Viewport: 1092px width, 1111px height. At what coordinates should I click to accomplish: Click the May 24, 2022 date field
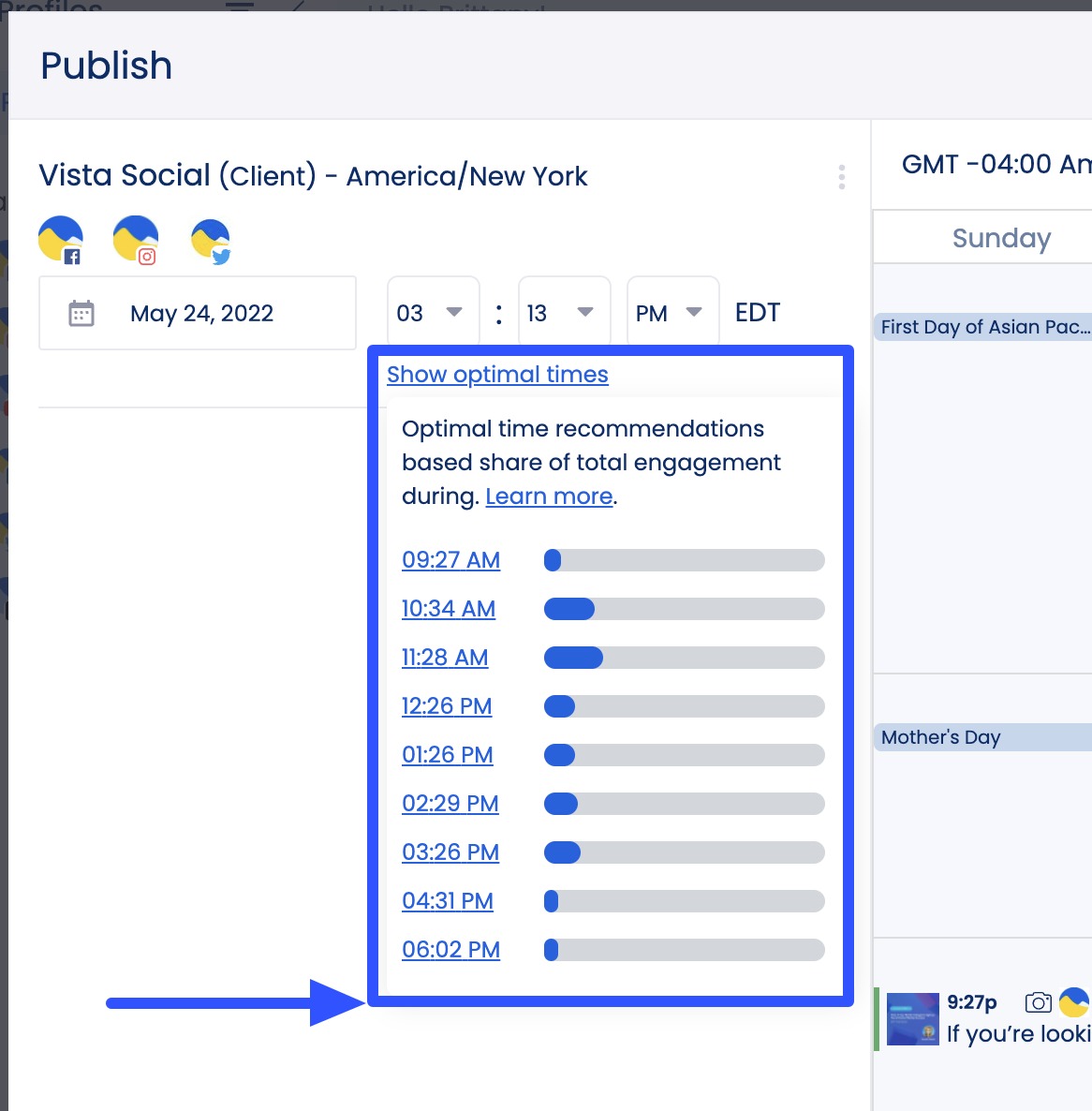pos(201,313)
